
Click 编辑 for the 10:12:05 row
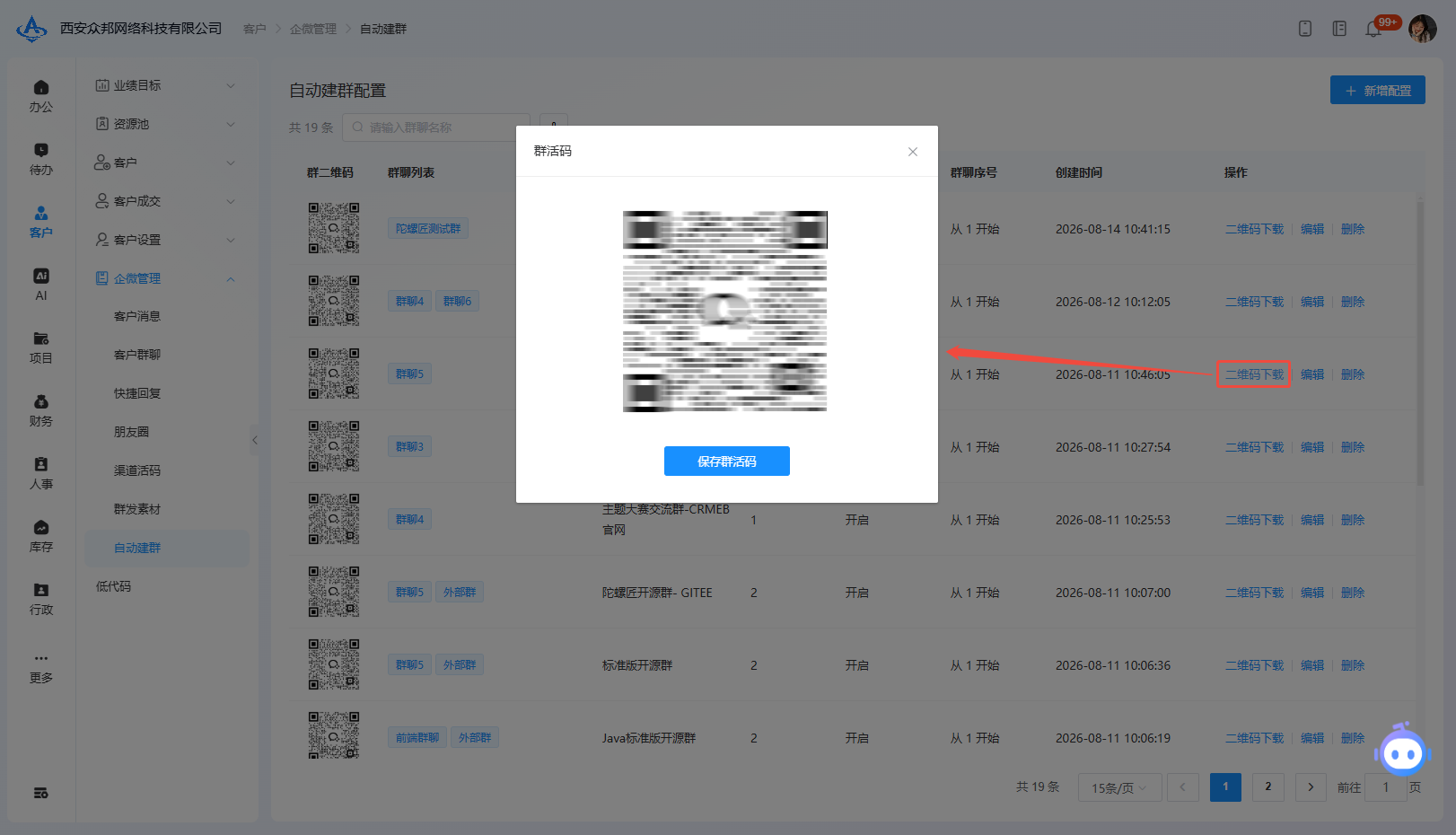coord(1312,302)
